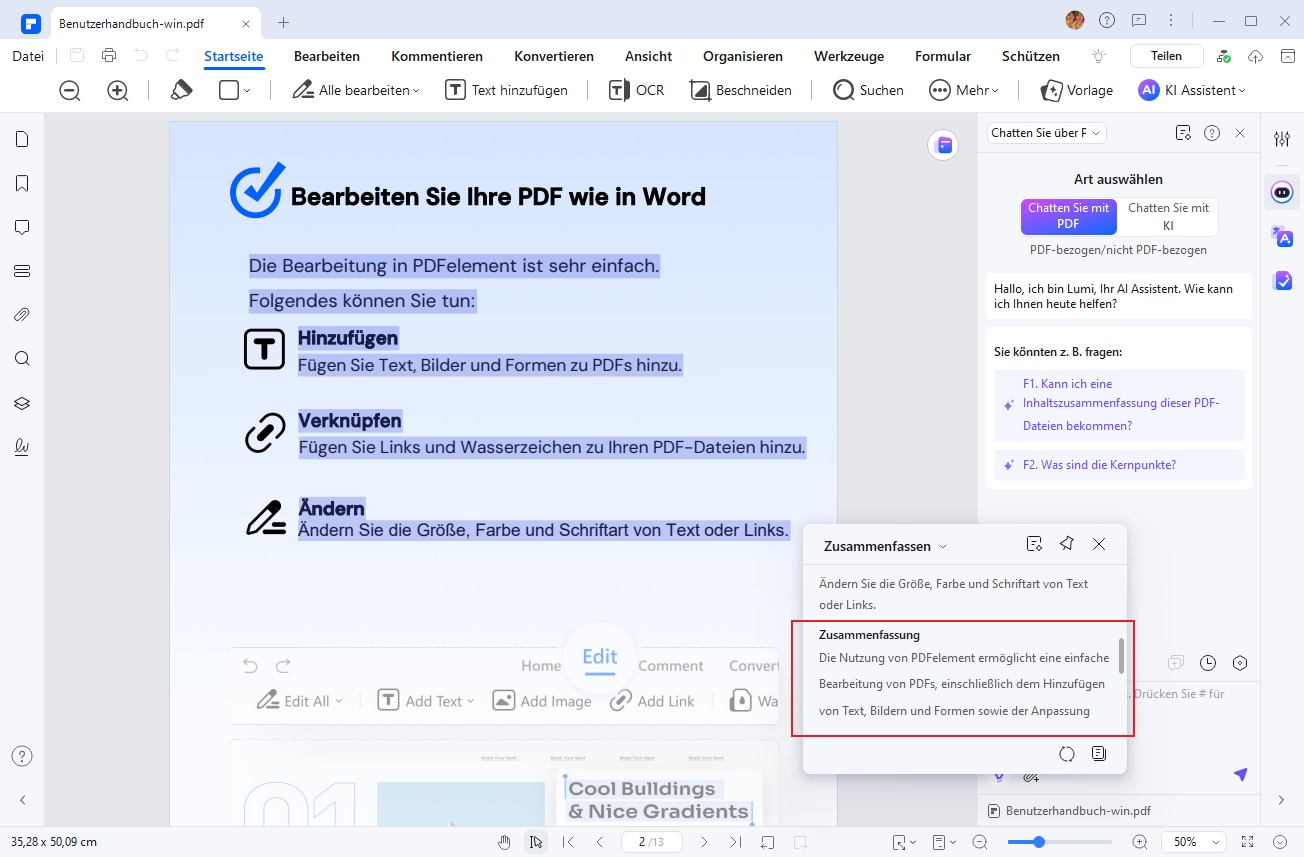Click the cloud upload icon
Screen dimensions: 1304x857
[x=1257, y=56]
